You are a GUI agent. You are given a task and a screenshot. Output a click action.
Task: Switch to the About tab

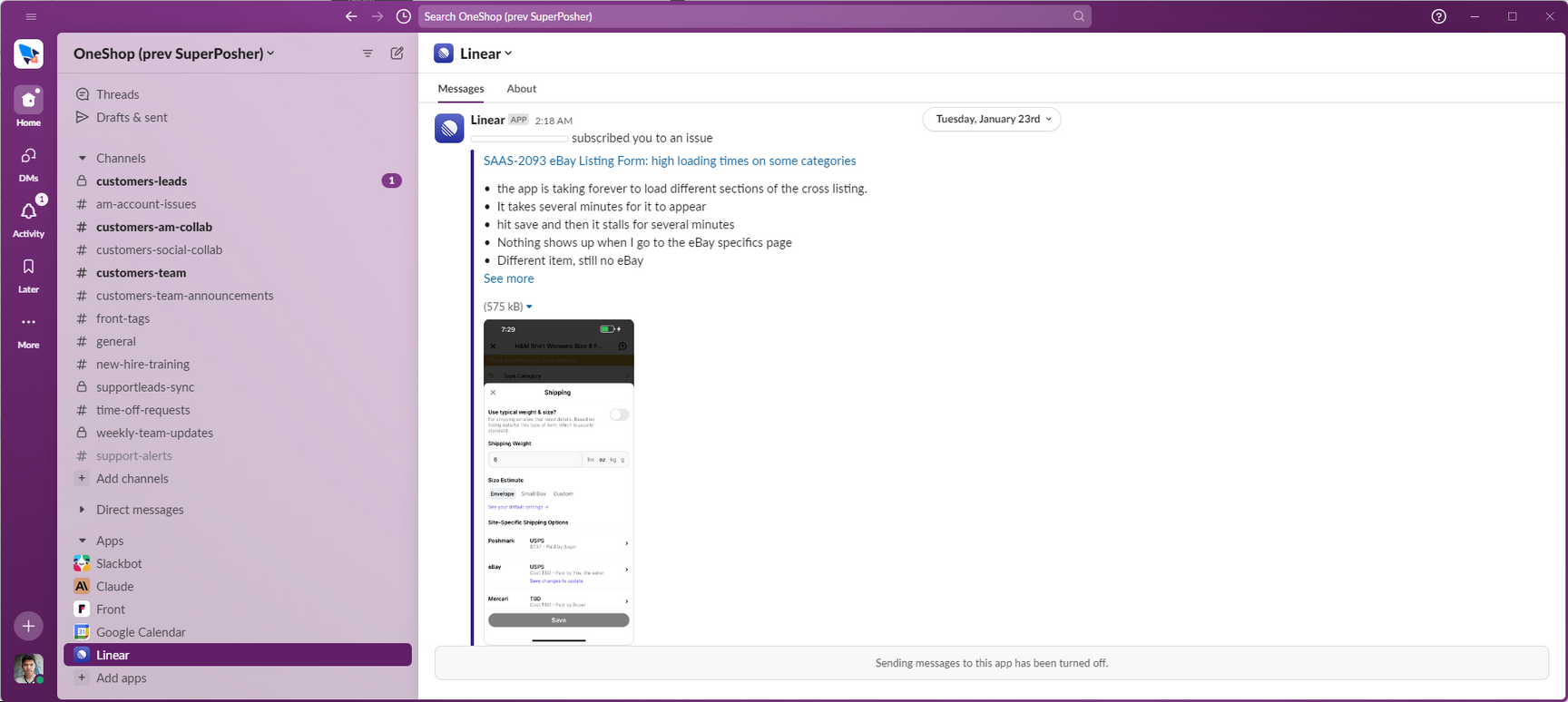(522, 89)
